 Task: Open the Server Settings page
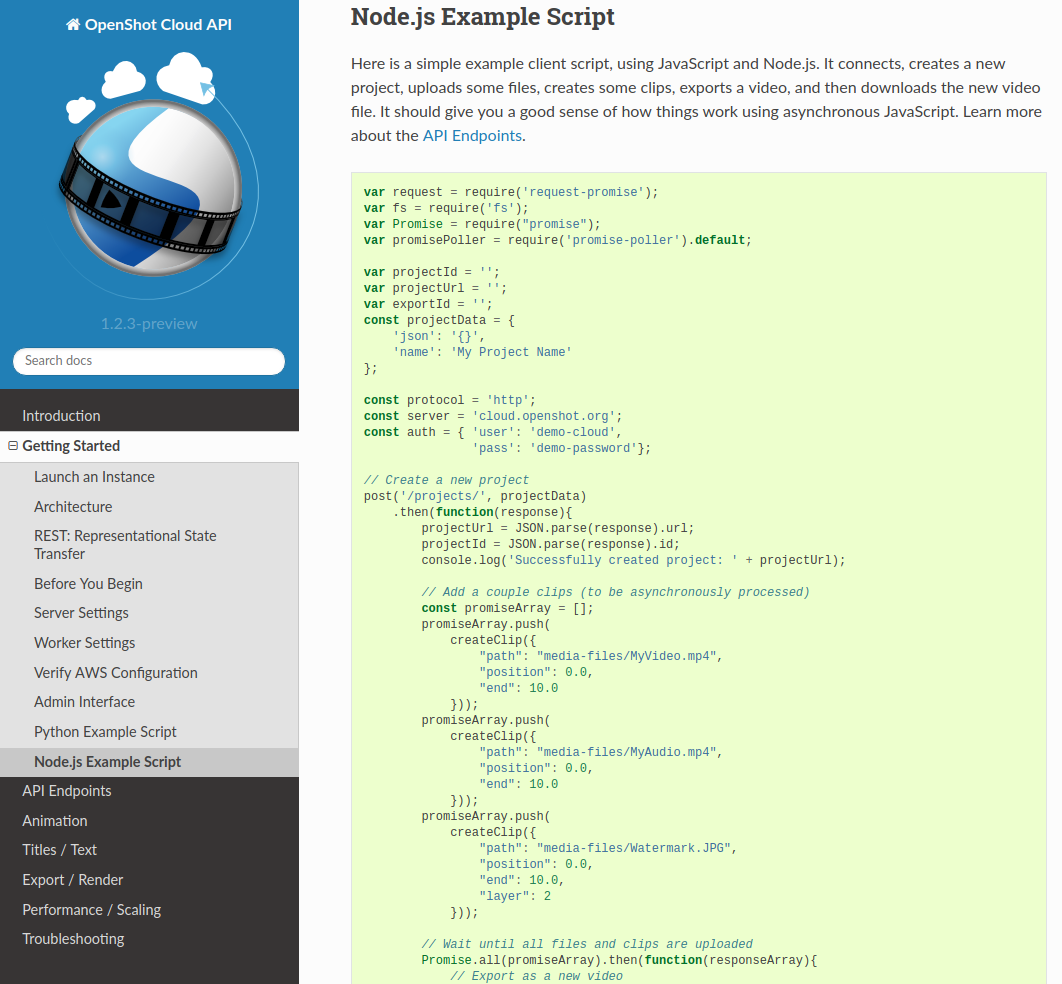click(80, 612)
